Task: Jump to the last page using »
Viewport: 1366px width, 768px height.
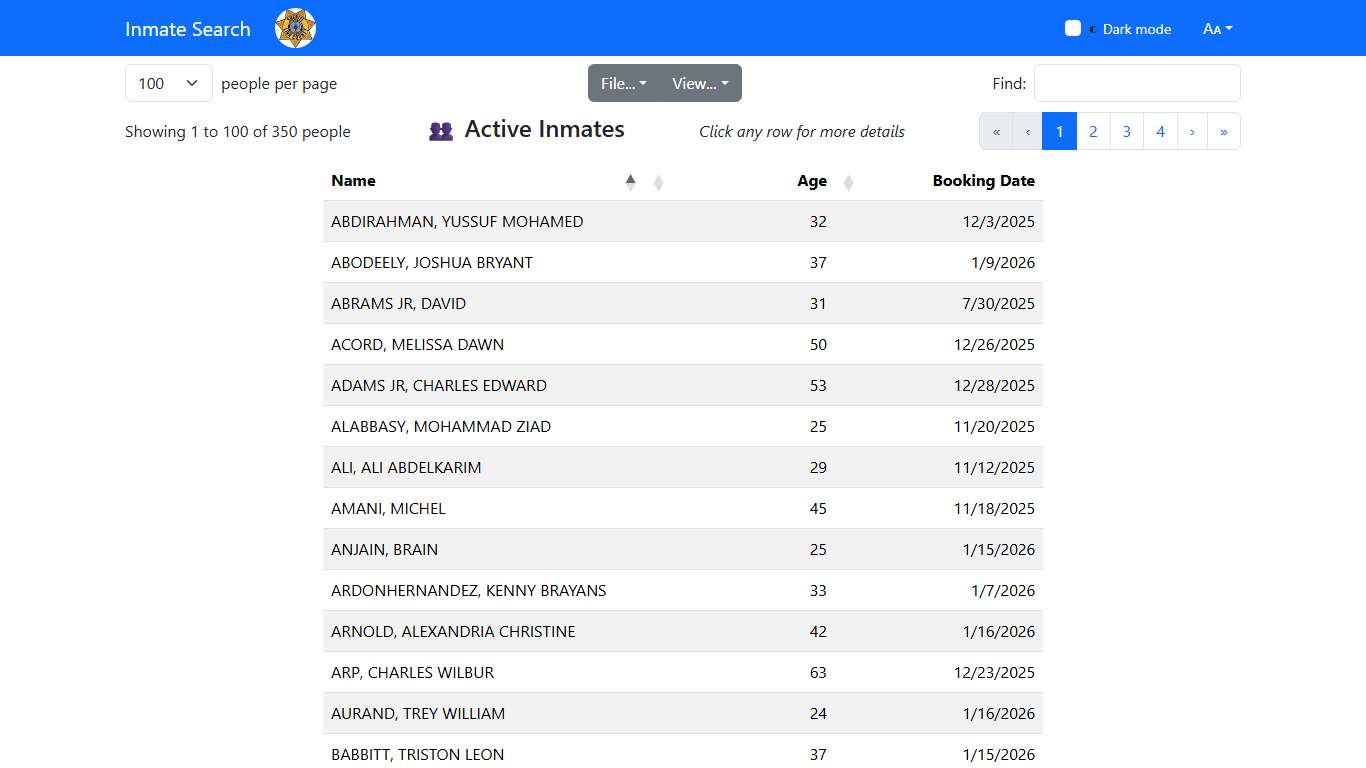Action: (1224, 131)
